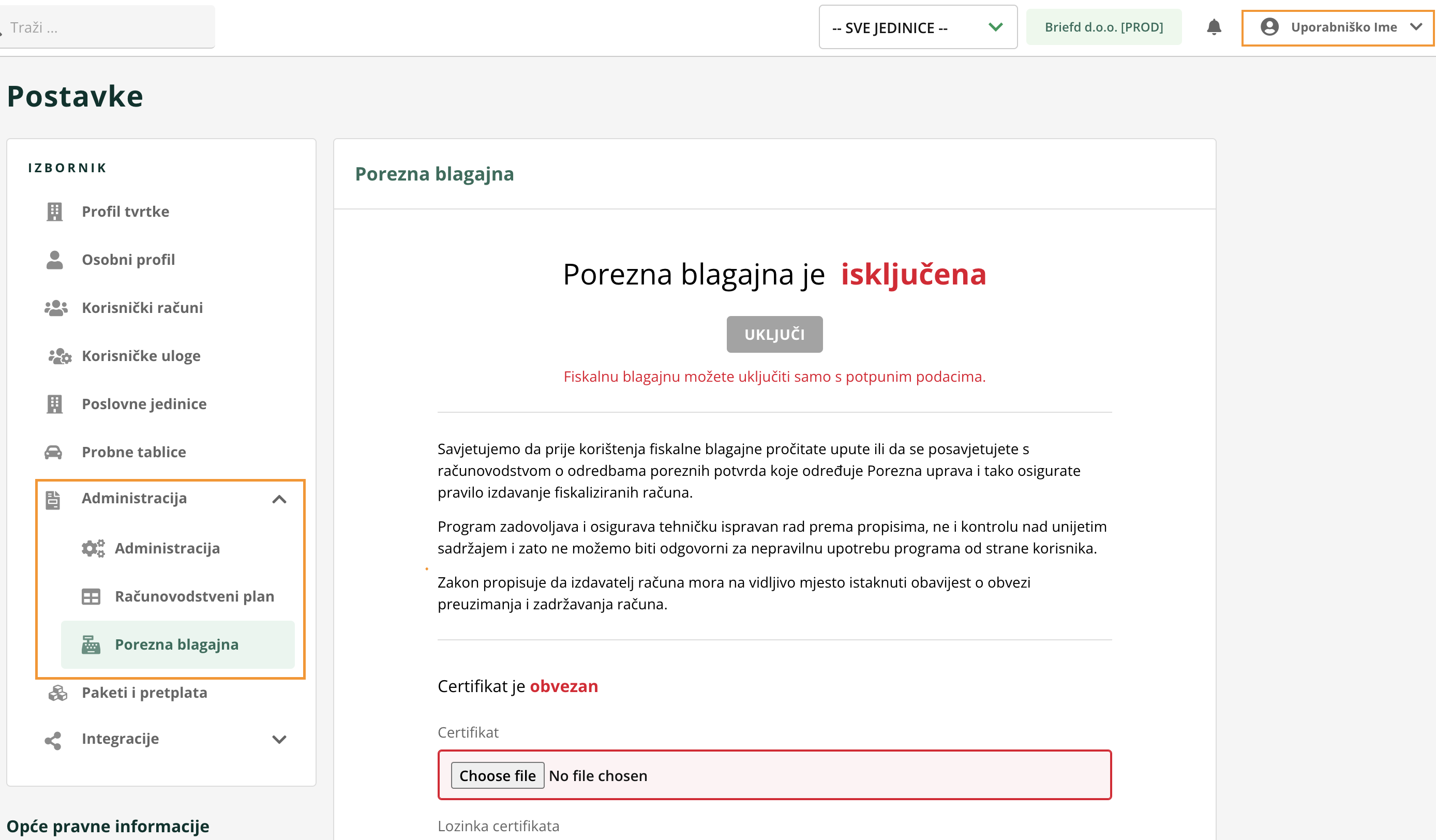Click the notification bell icon
1436x840 pixels.
[x=1214, y=27]
